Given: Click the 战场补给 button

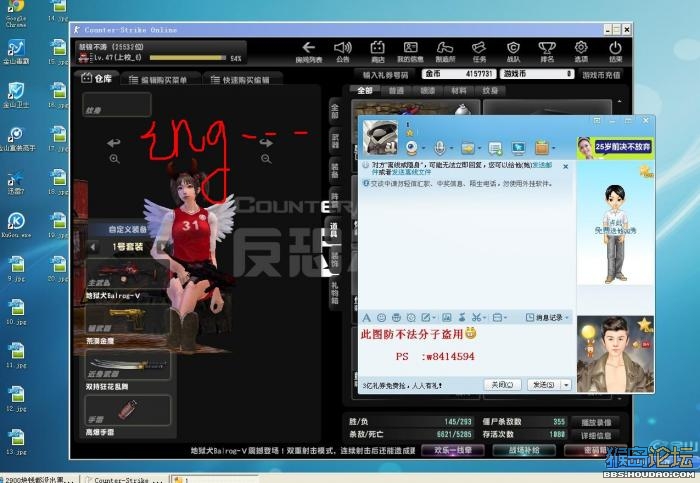Looking at the screenshot, I should (x=524, y=450).
